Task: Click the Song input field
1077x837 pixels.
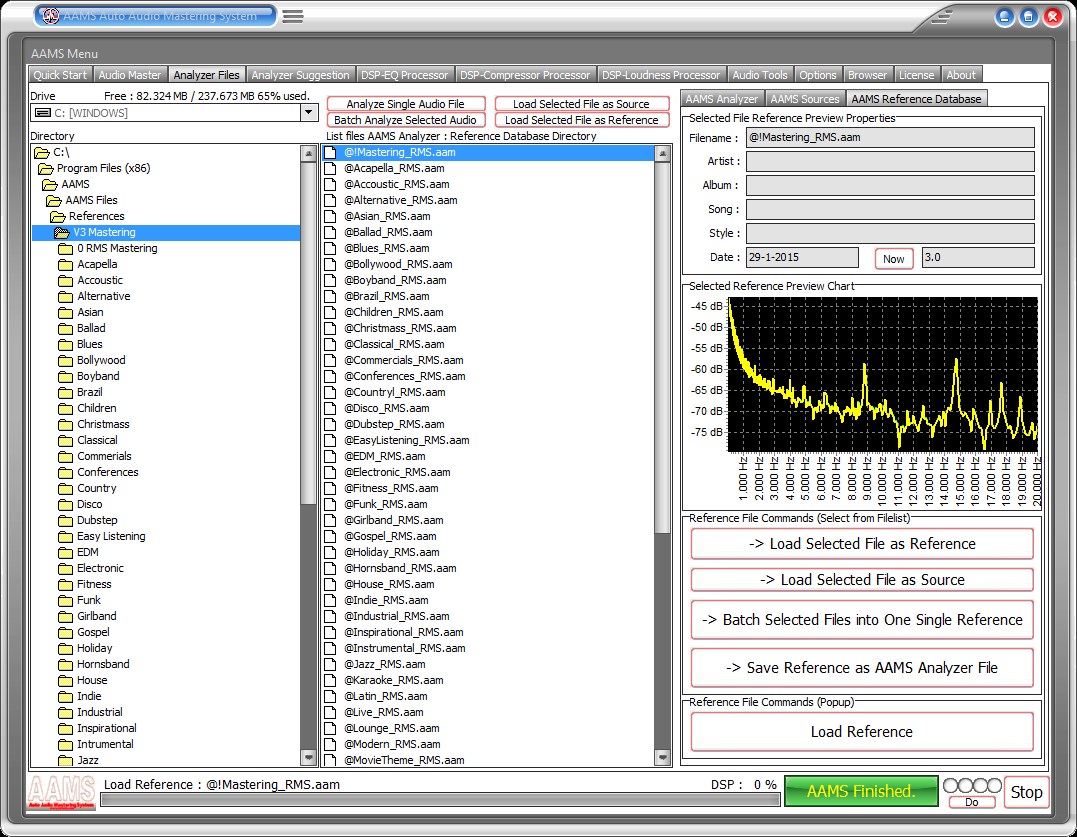Action: click(890, 209)
